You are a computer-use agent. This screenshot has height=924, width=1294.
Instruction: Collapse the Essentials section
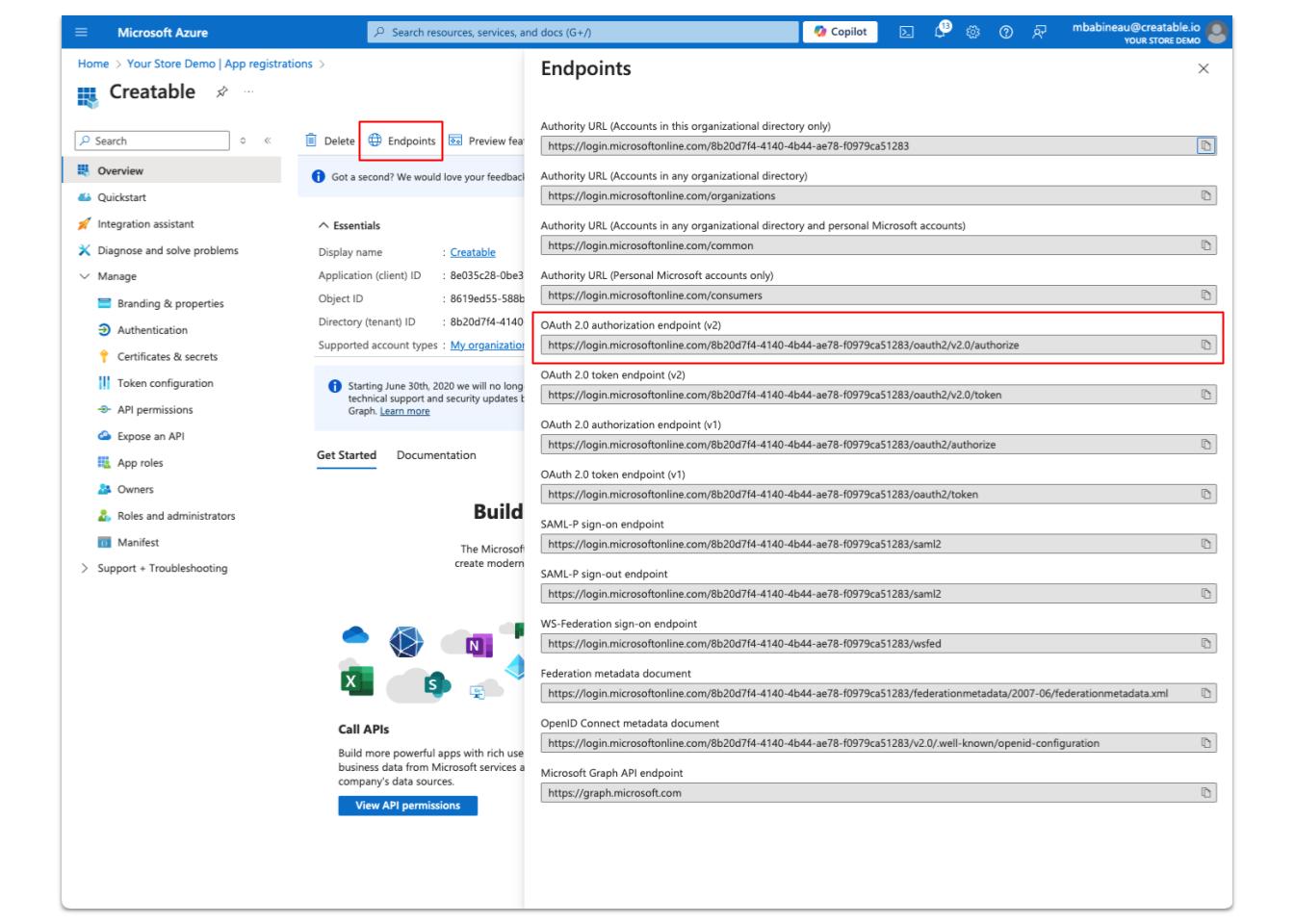[323, 226]
